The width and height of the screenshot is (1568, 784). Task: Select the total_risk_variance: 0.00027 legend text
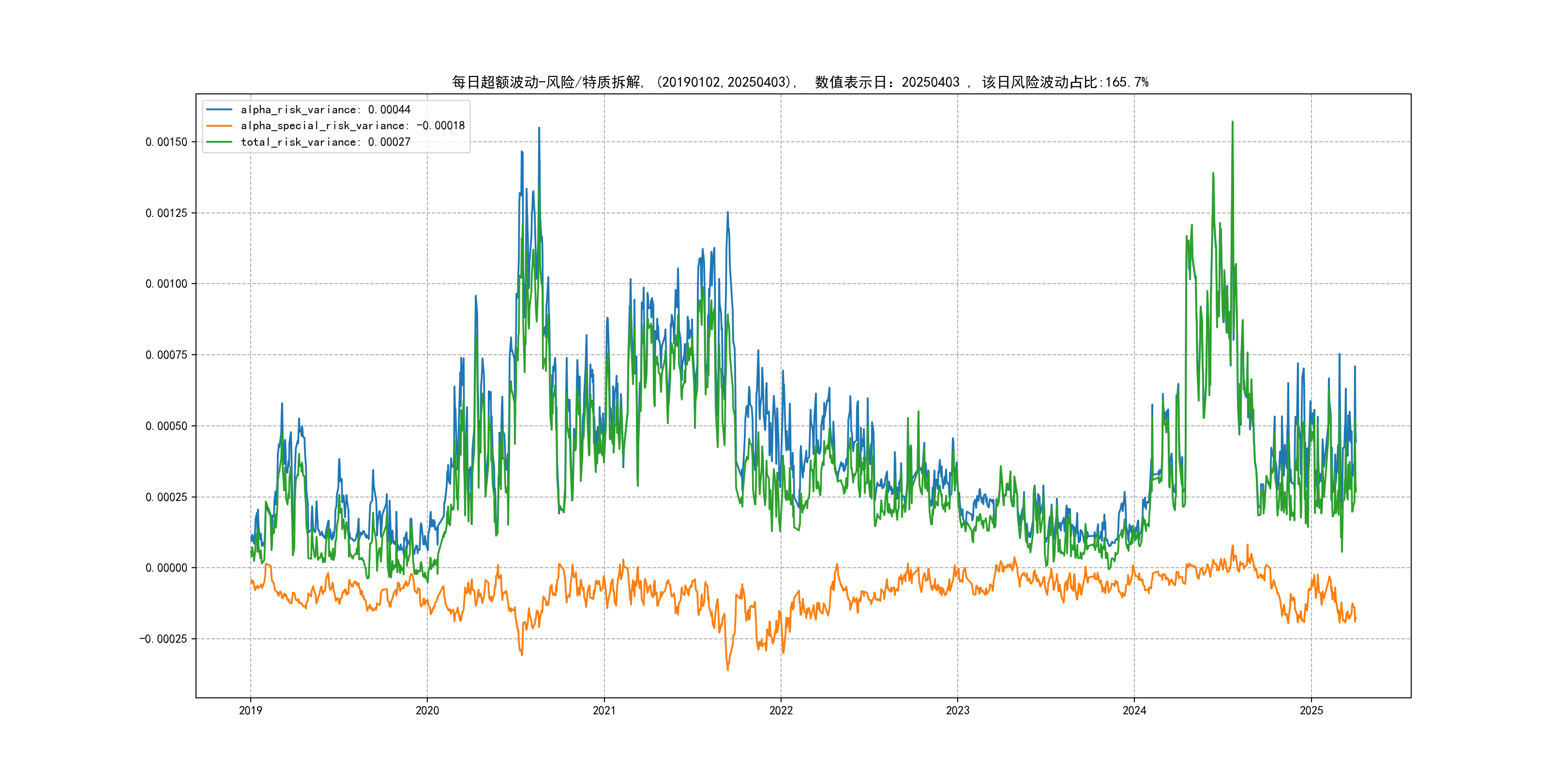coord(326,142)
